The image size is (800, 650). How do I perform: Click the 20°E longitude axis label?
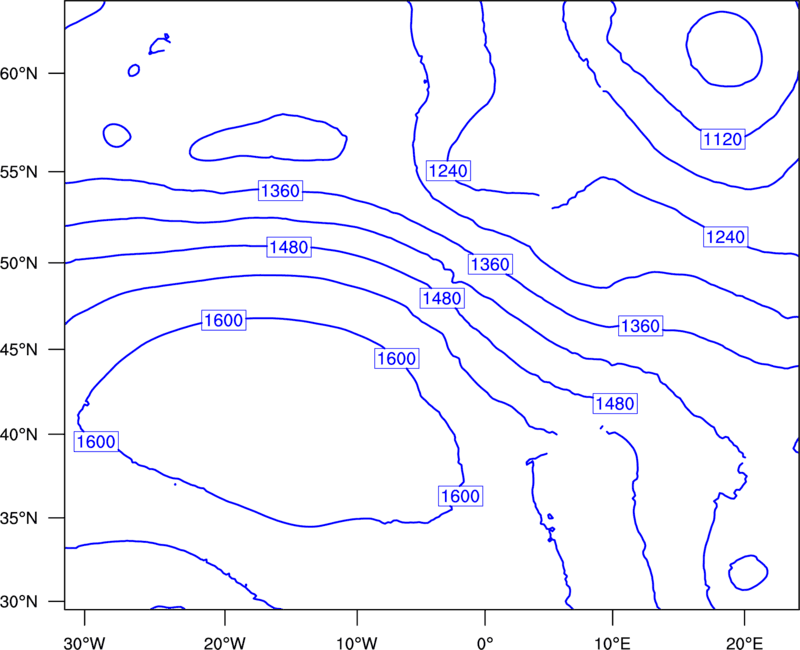[744, 643]
